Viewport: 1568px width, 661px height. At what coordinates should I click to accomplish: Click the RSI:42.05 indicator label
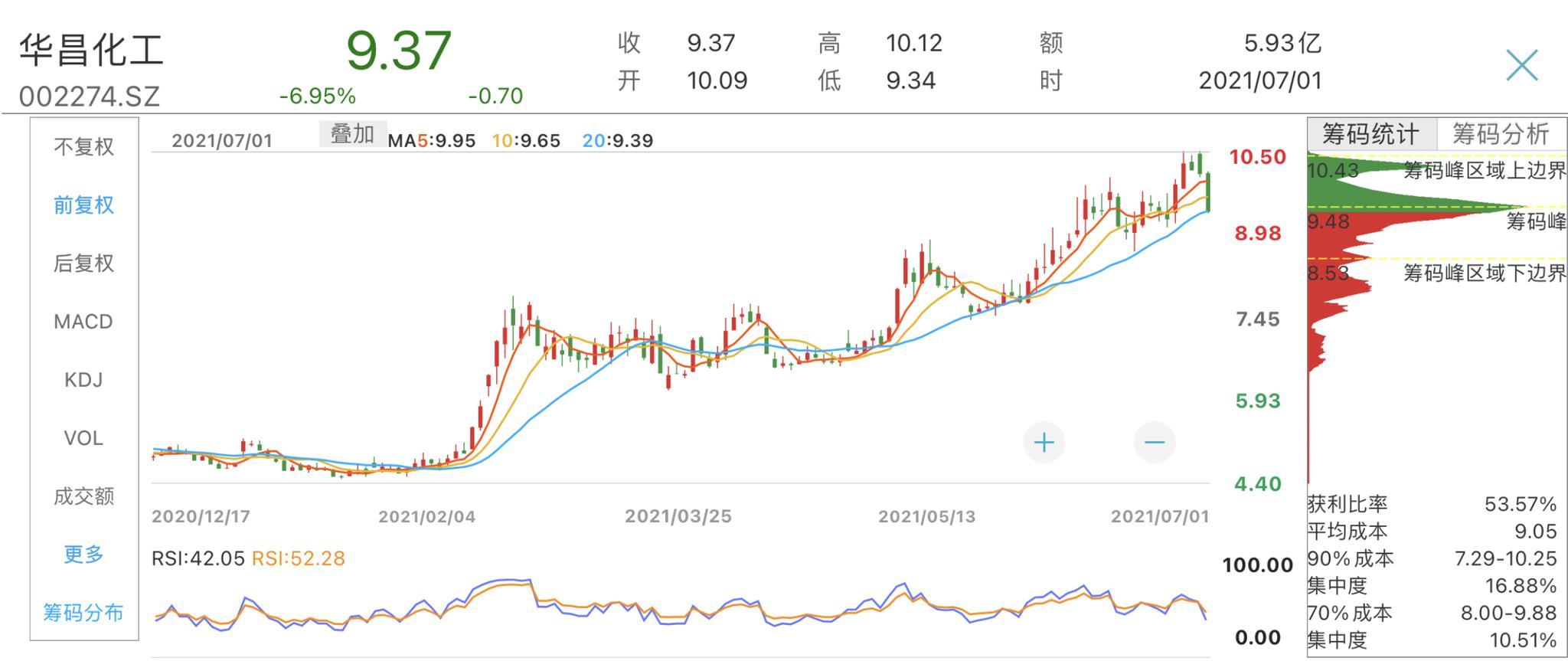point(198,558)
